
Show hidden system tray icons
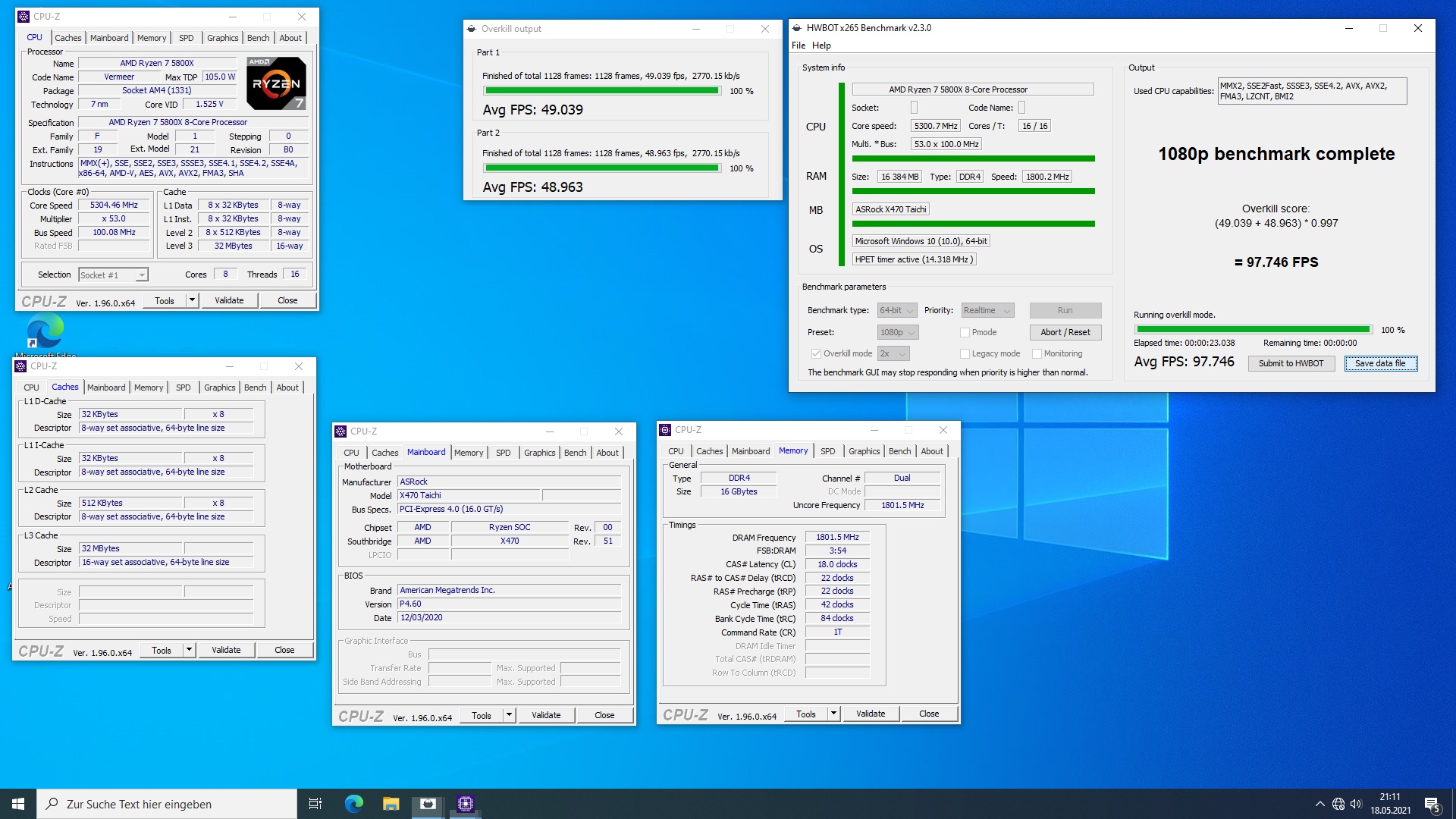pyautogui.click(x=1319, y=804)
